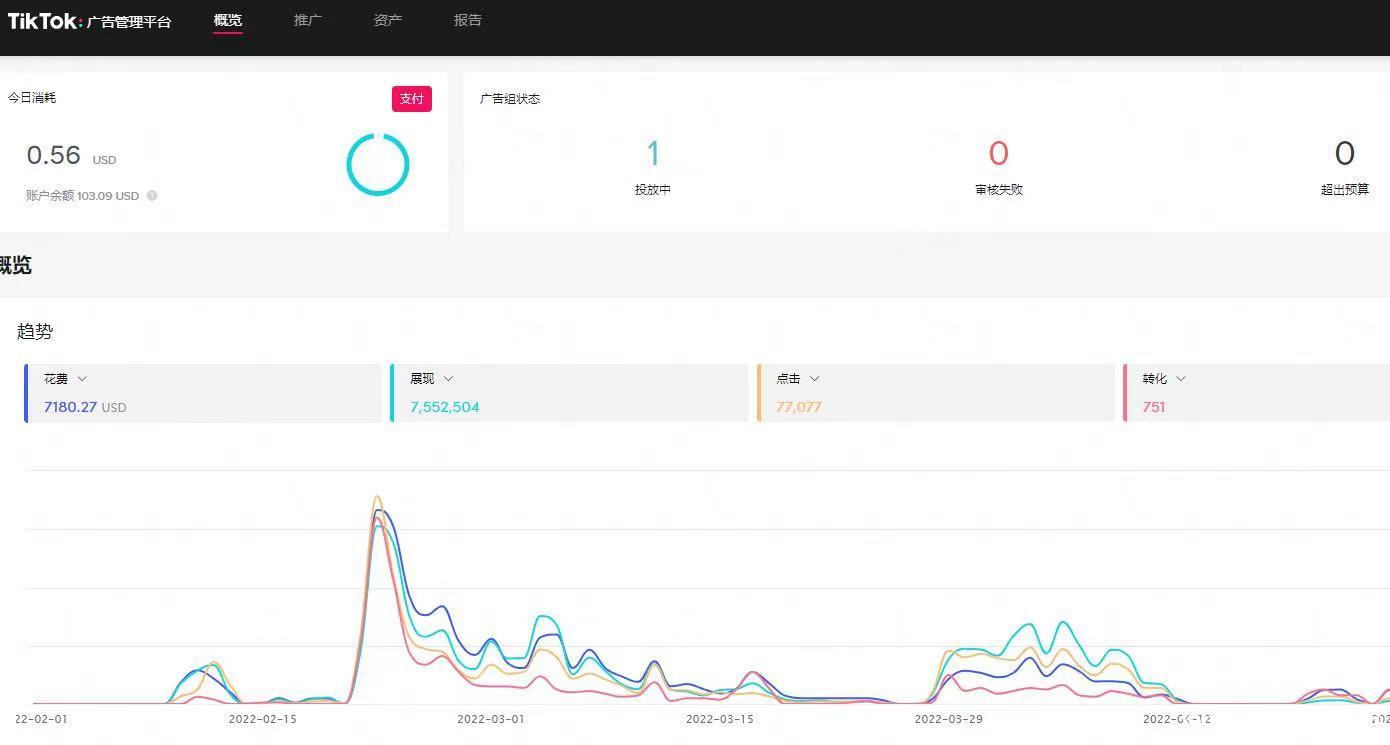Click the TikTok logo
Image resolution: width=1390 pixels, height=745 pixels.
(x=44, y=21)
